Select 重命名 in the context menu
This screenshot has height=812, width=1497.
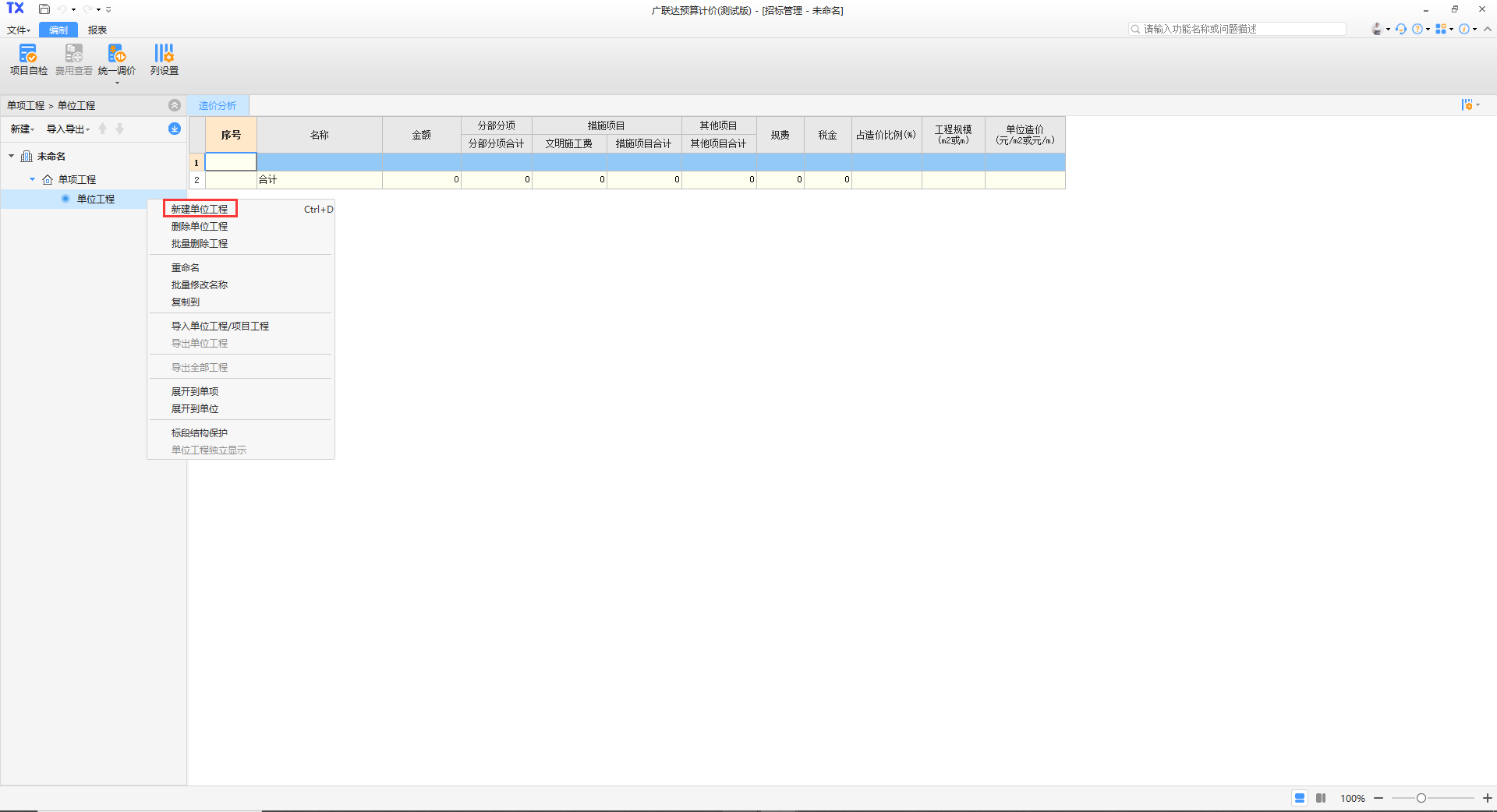pyautogui.click(x=186, y=267)
